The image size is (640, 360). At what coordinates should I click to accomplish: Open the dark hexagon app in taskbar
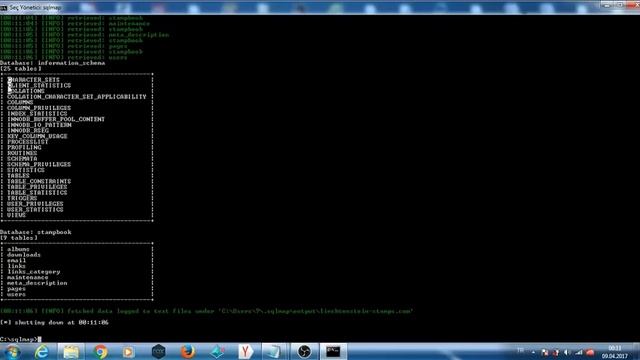(x=158, y=351)
